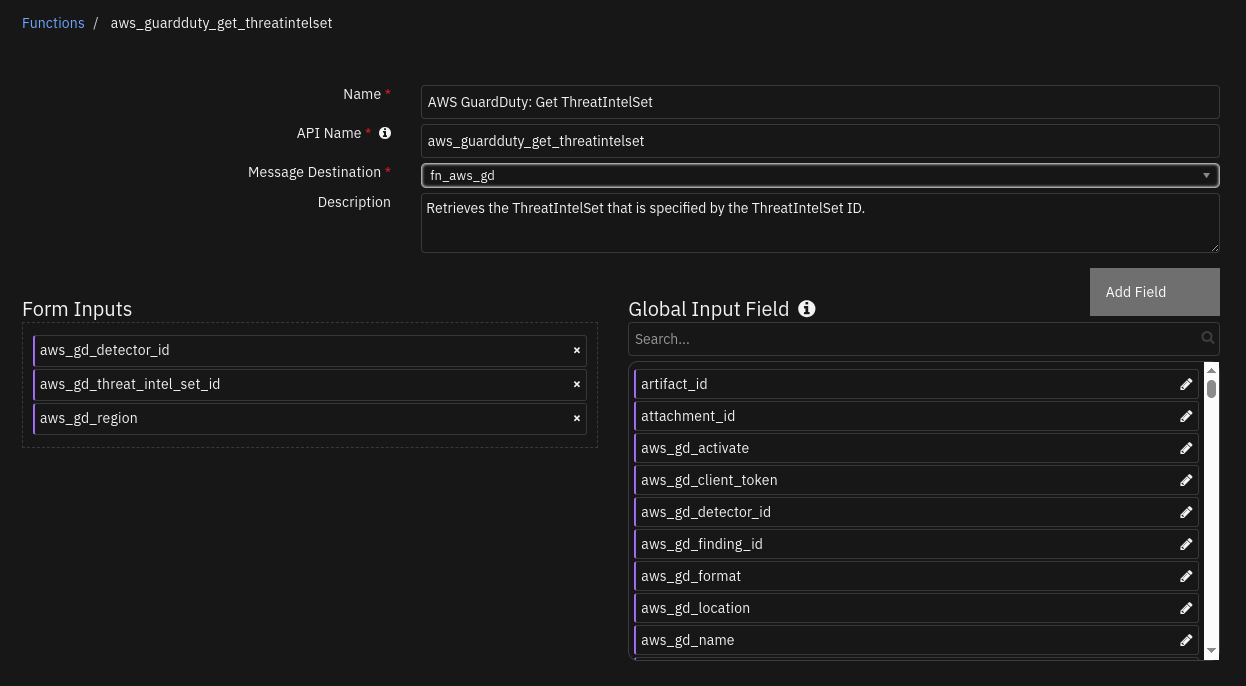This screenshot has width=1246, height=686.
Task: Edit the aws_gd_activate global field
Action: 1186,448
